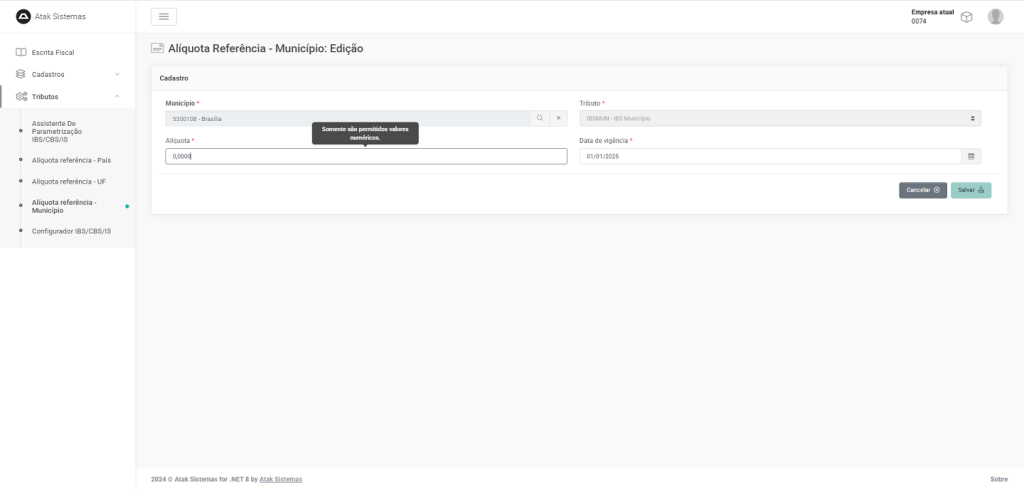Open the Tributo dropdown selector
The width and height of the screenshot is (1024, 489).
(780, 118)
